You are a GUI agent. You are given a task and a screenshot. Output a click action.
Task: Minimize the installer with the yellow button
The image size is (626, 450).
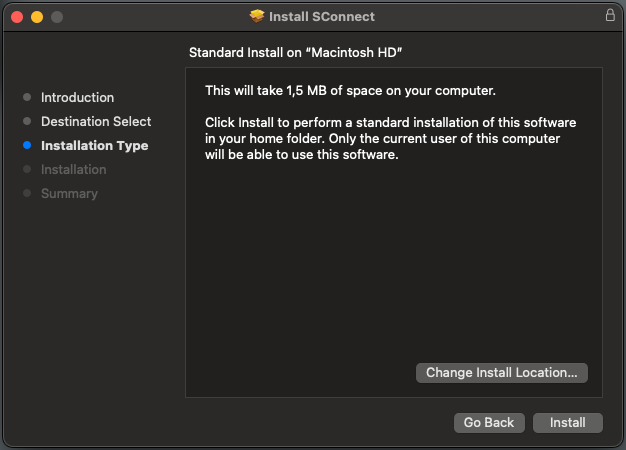pyautogui.click(x=37, y=17)
